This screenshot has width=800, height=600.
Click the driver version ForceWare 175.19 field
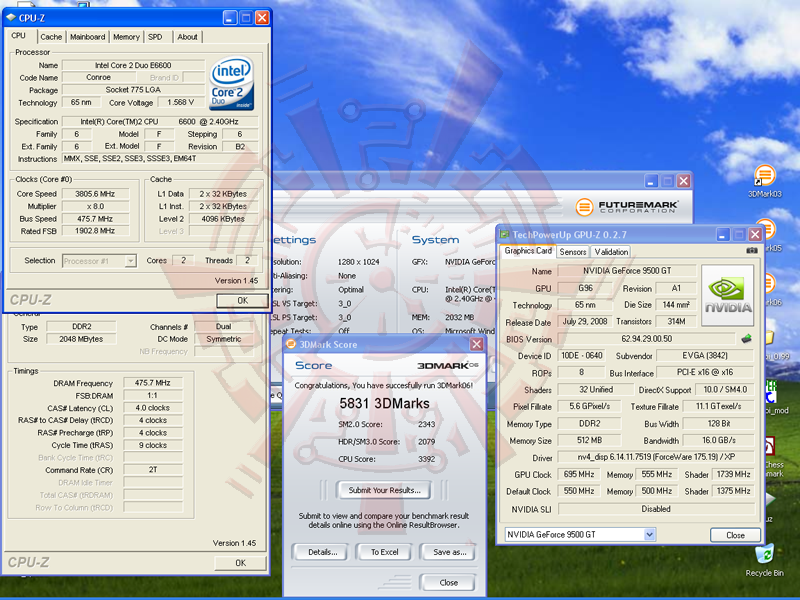click(656, 457)
